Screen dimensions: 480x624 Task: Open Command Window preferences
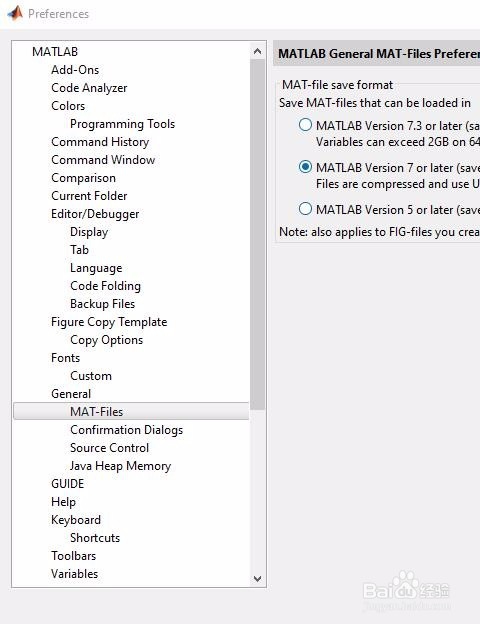pos(103,160)
